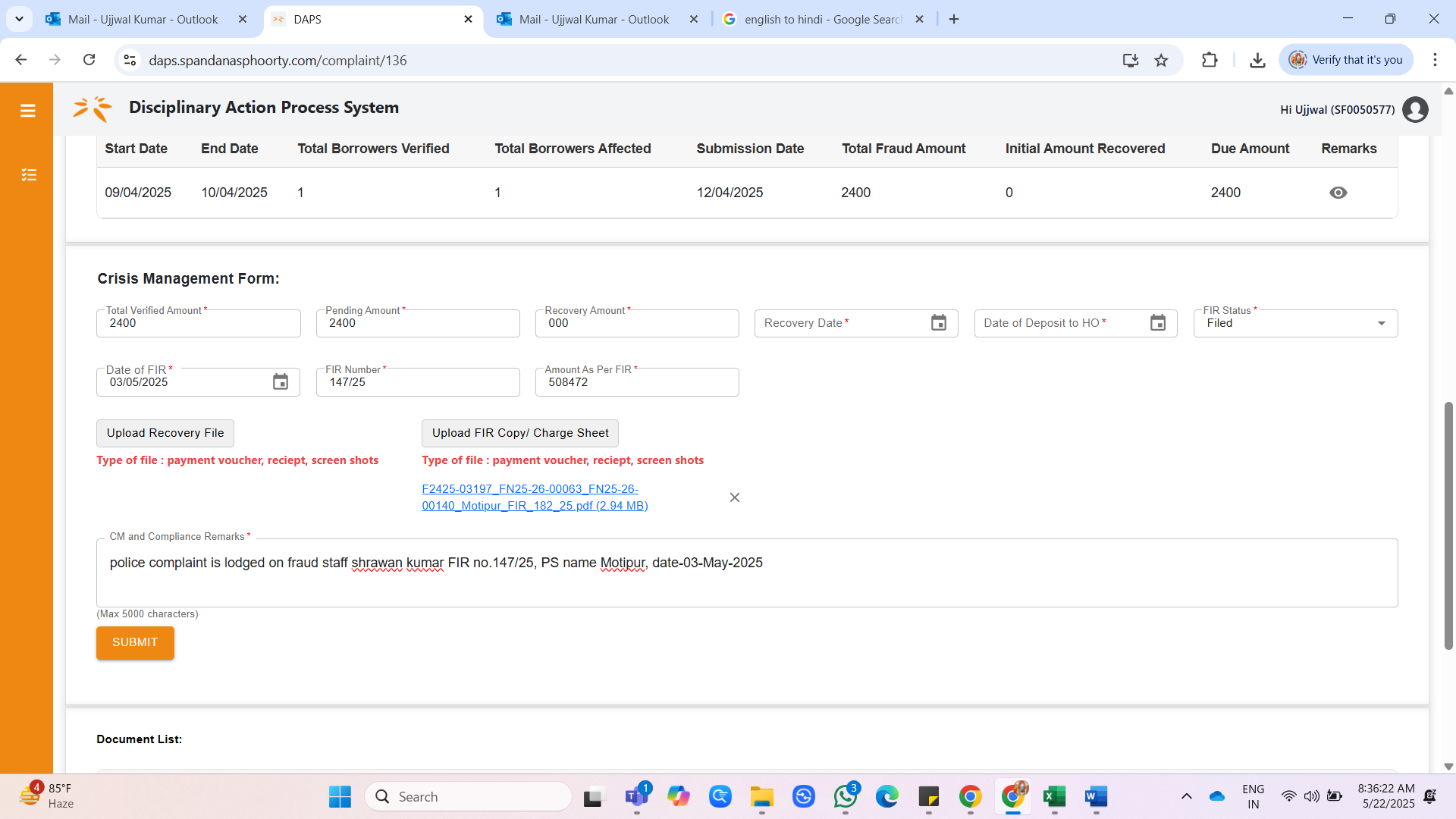The image size is (1456, 819).
Task: Open the Date of Deposit to HO calendar
Action: tap(1158, 323)
